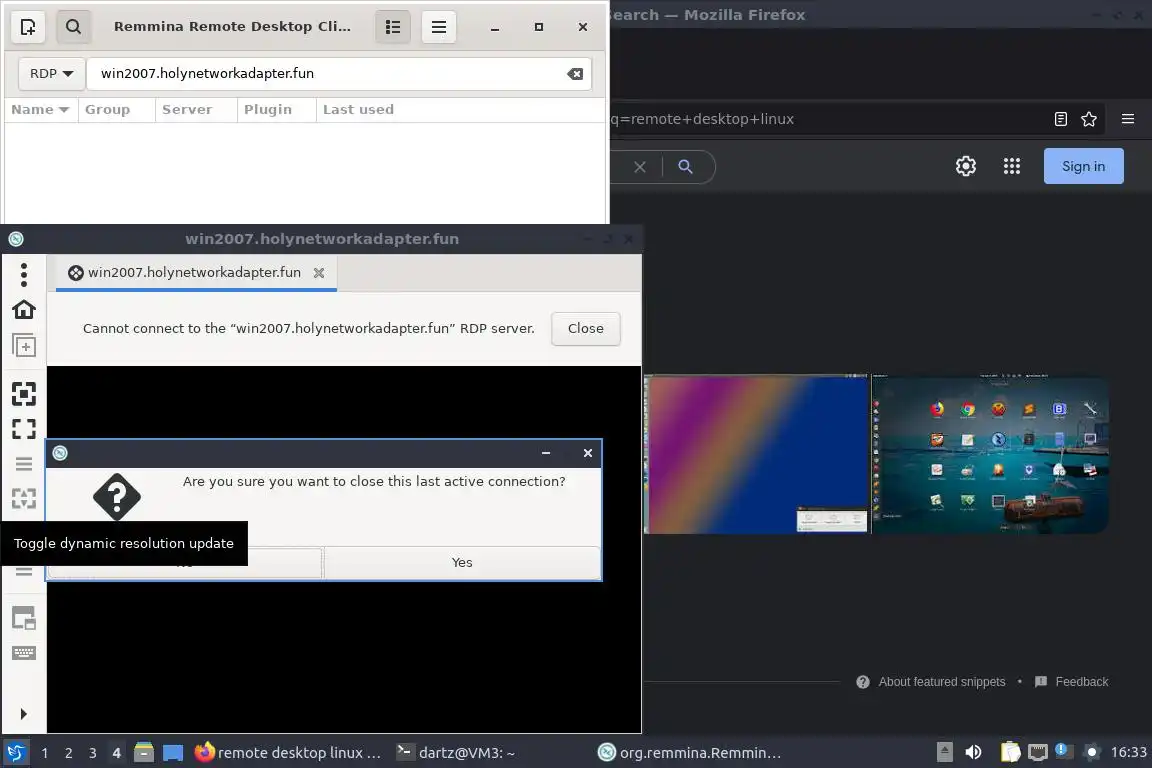Open the clipboard tray icon
1152x768 pixels.
[1010, 753]
